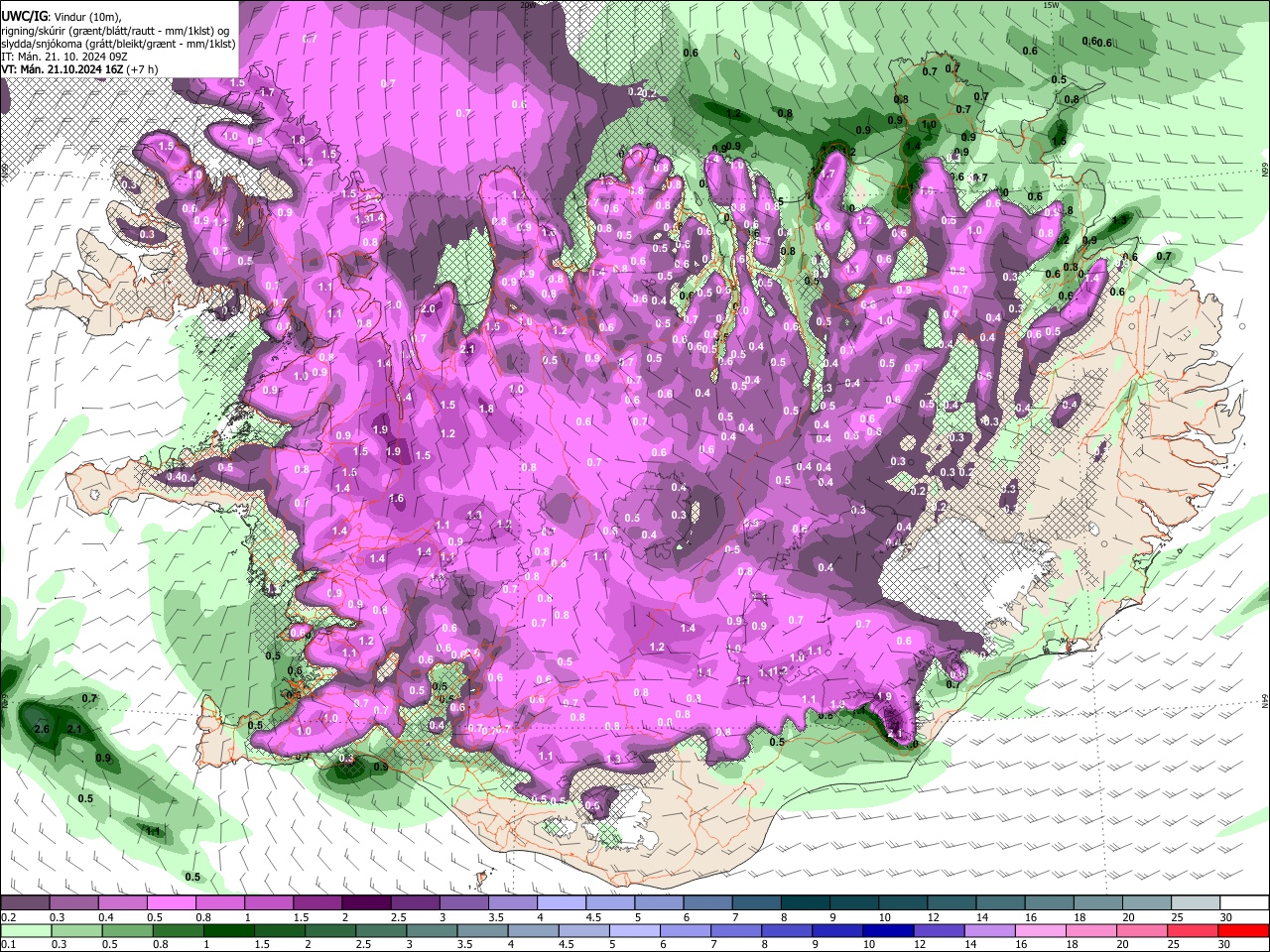This screenshot has height=952, width=1270.
Task: Select the 'IT: Mán. 21. 10. 2024 09Z' line
Action: [63, 57]
